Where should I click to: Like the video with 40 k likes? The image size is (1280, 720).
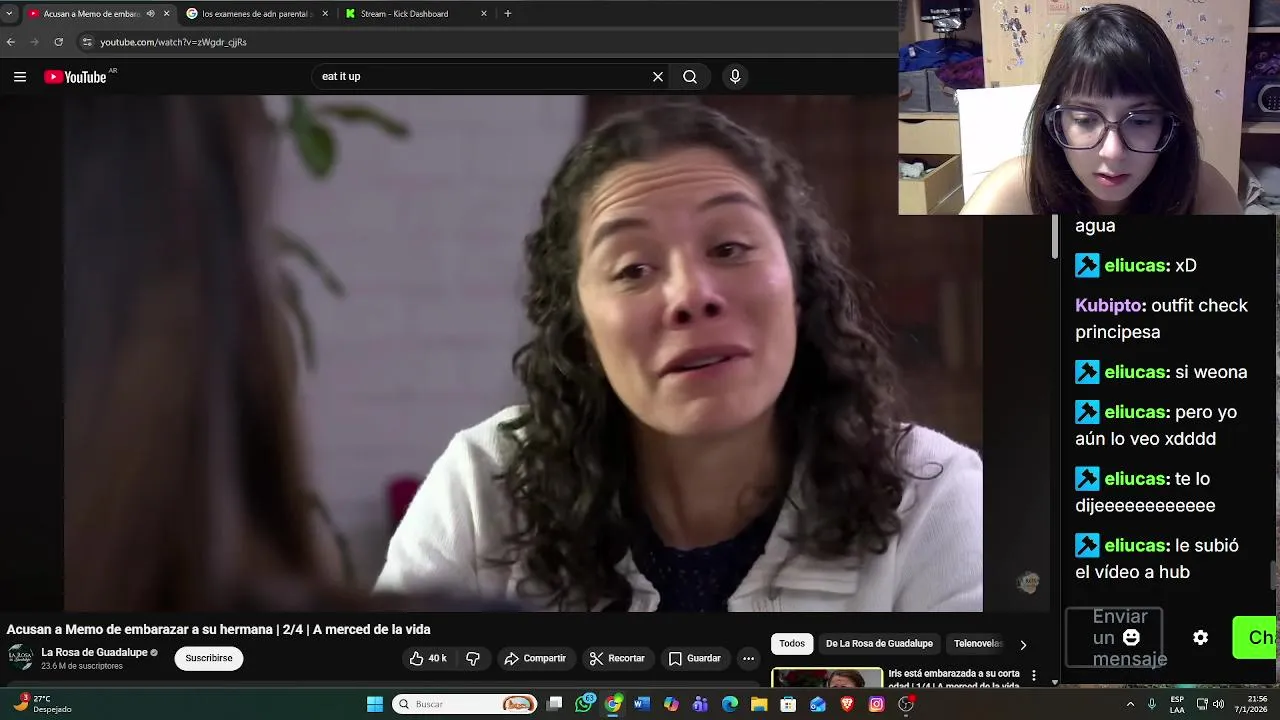428,658
